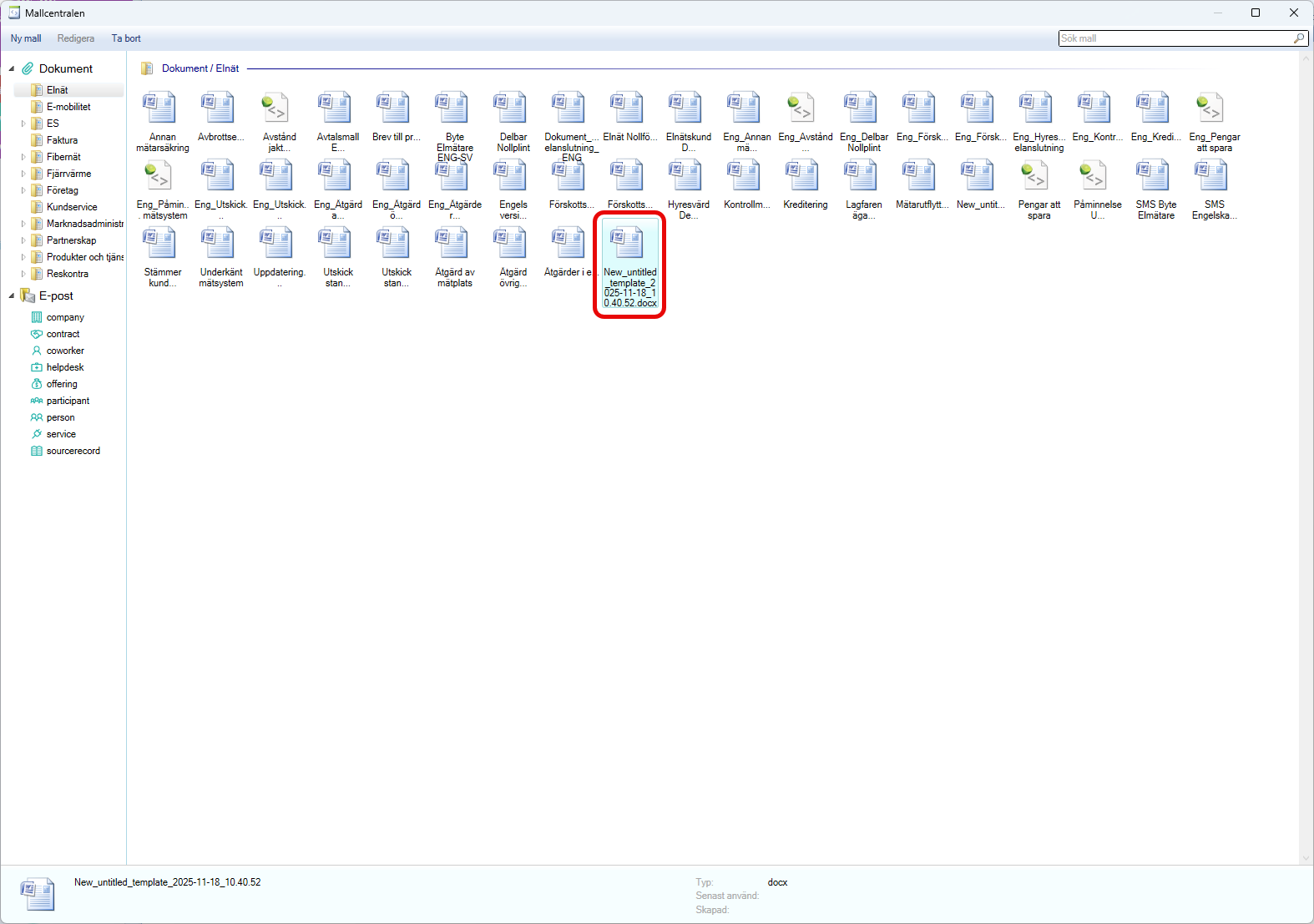1314x924 pixels.
Task: Click Ta bort in the menu bar
Action: tap(126, 38)
